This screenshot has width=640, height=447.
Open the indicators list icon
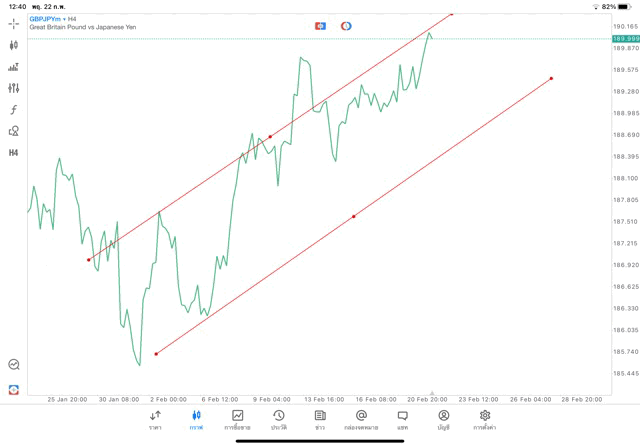[14, 67]
